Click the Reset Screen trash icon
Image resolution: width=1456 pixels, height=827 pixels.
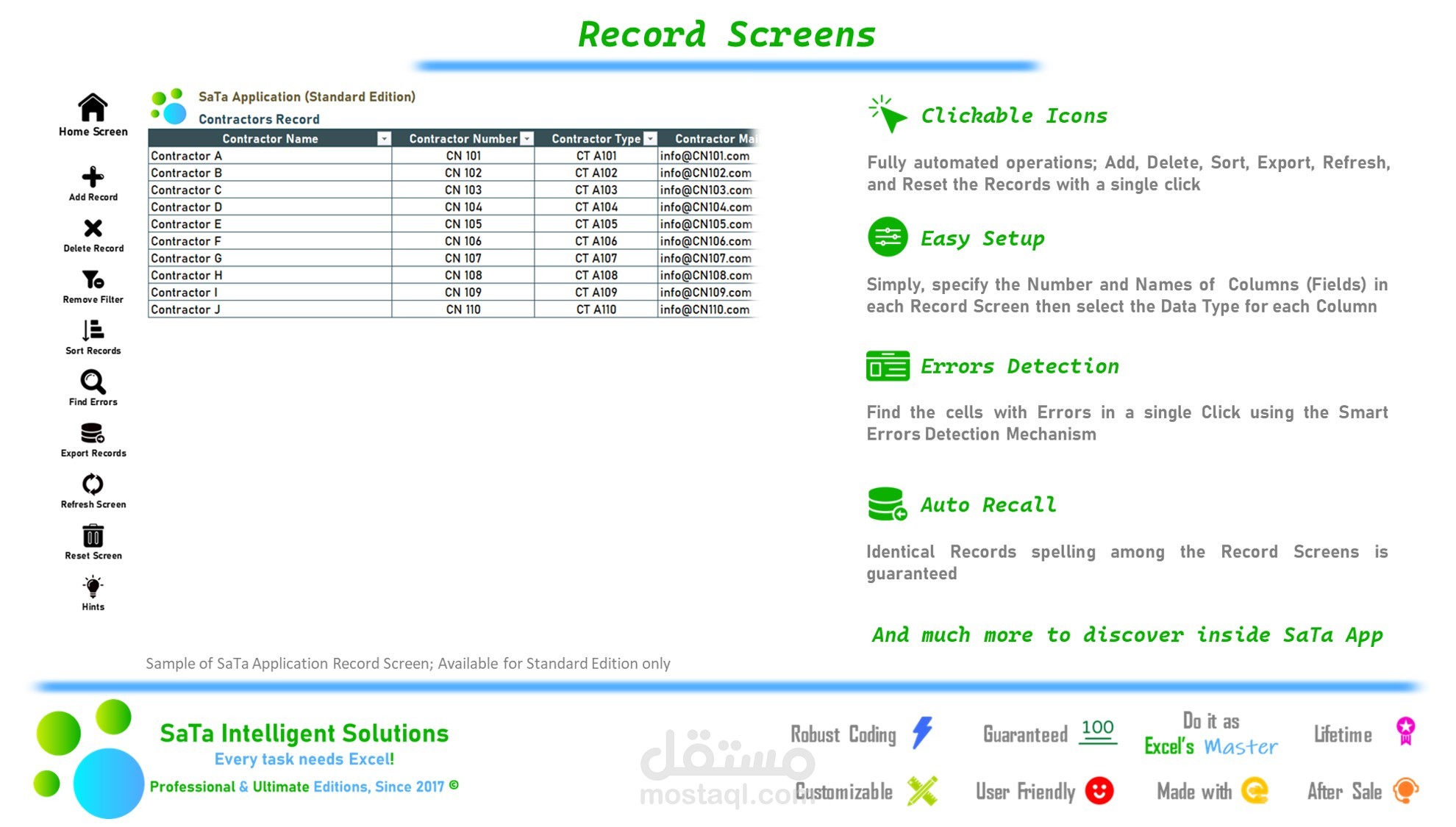pyautogui.click(x=93, y=535)
